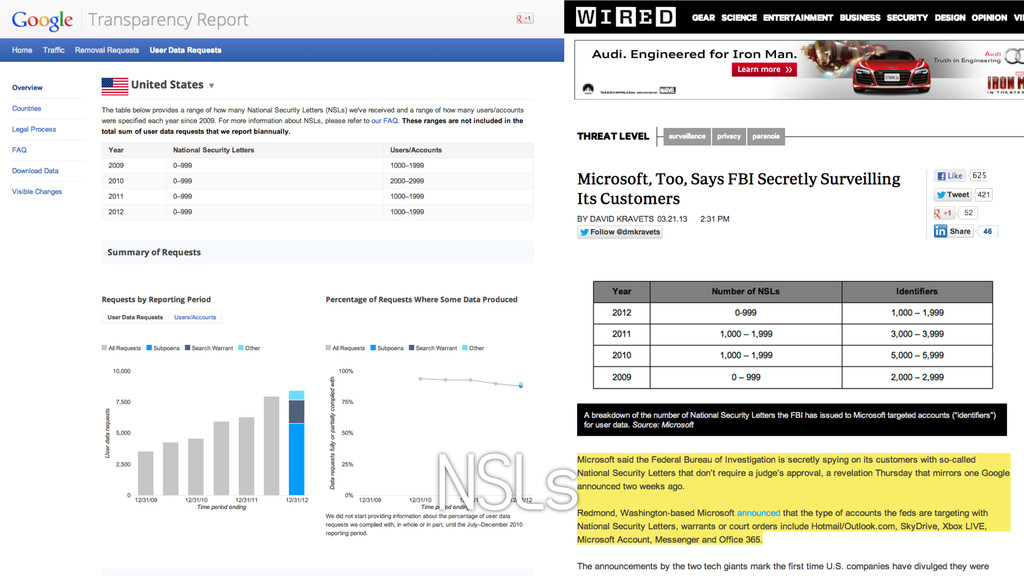Click the Learn more button in Audi ad
Image resolution: width=1024 pixels, height=576 pixels.
pos(764,69)
